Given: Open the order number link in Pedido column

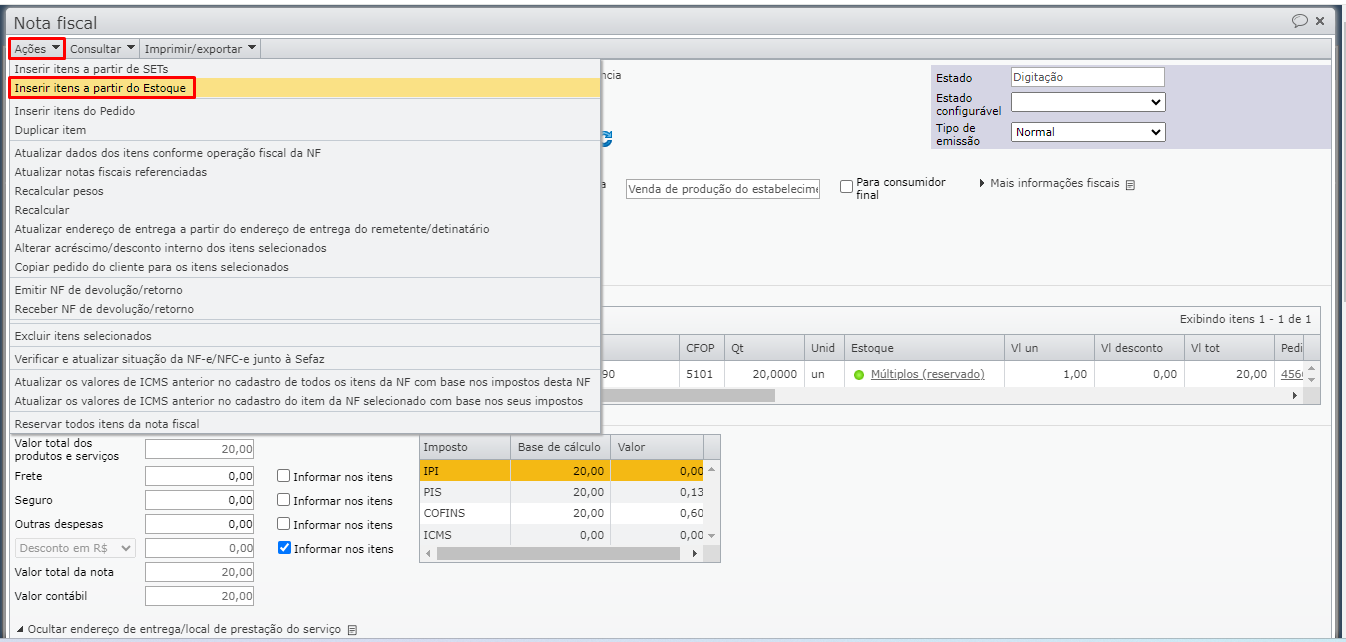Looking at the screenshot, I should tap(1291, 374).
